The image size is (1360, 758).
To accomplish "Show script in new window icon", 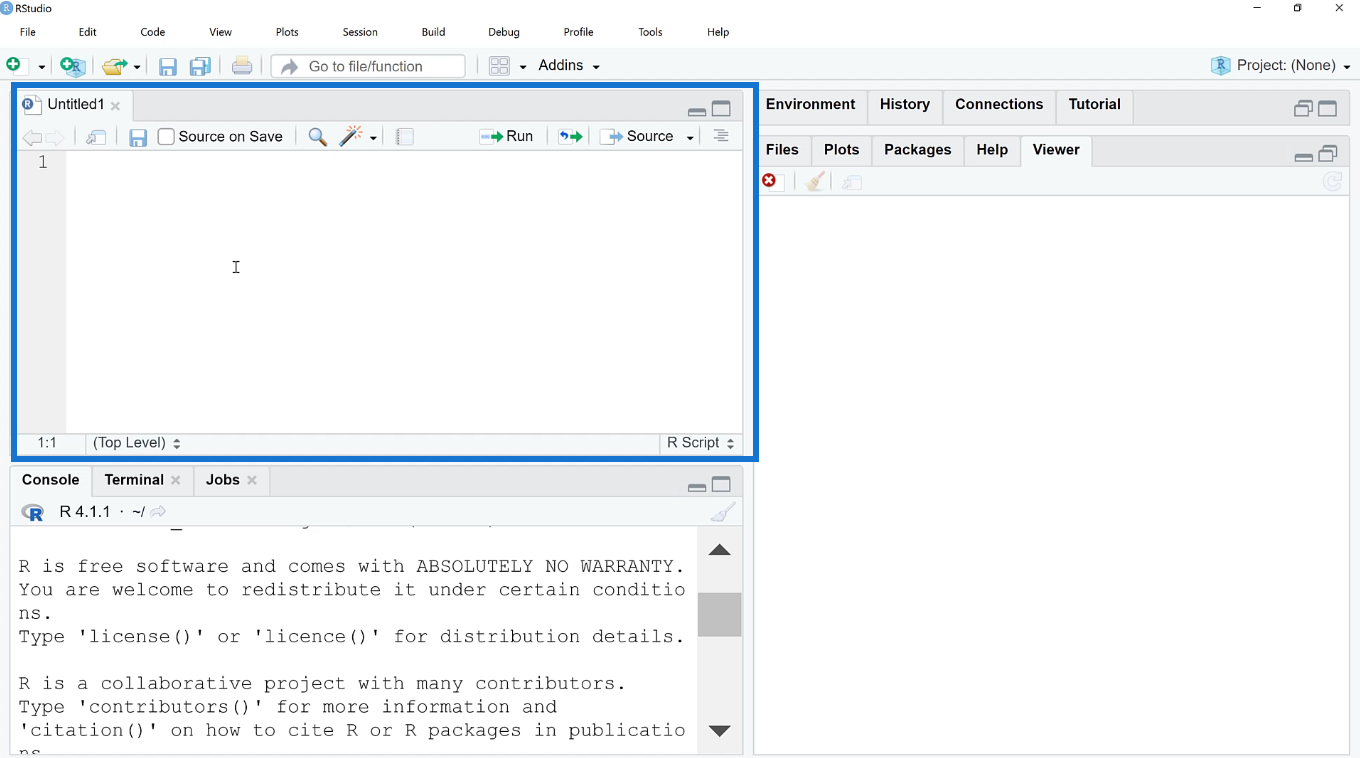I will pos(96,137).
